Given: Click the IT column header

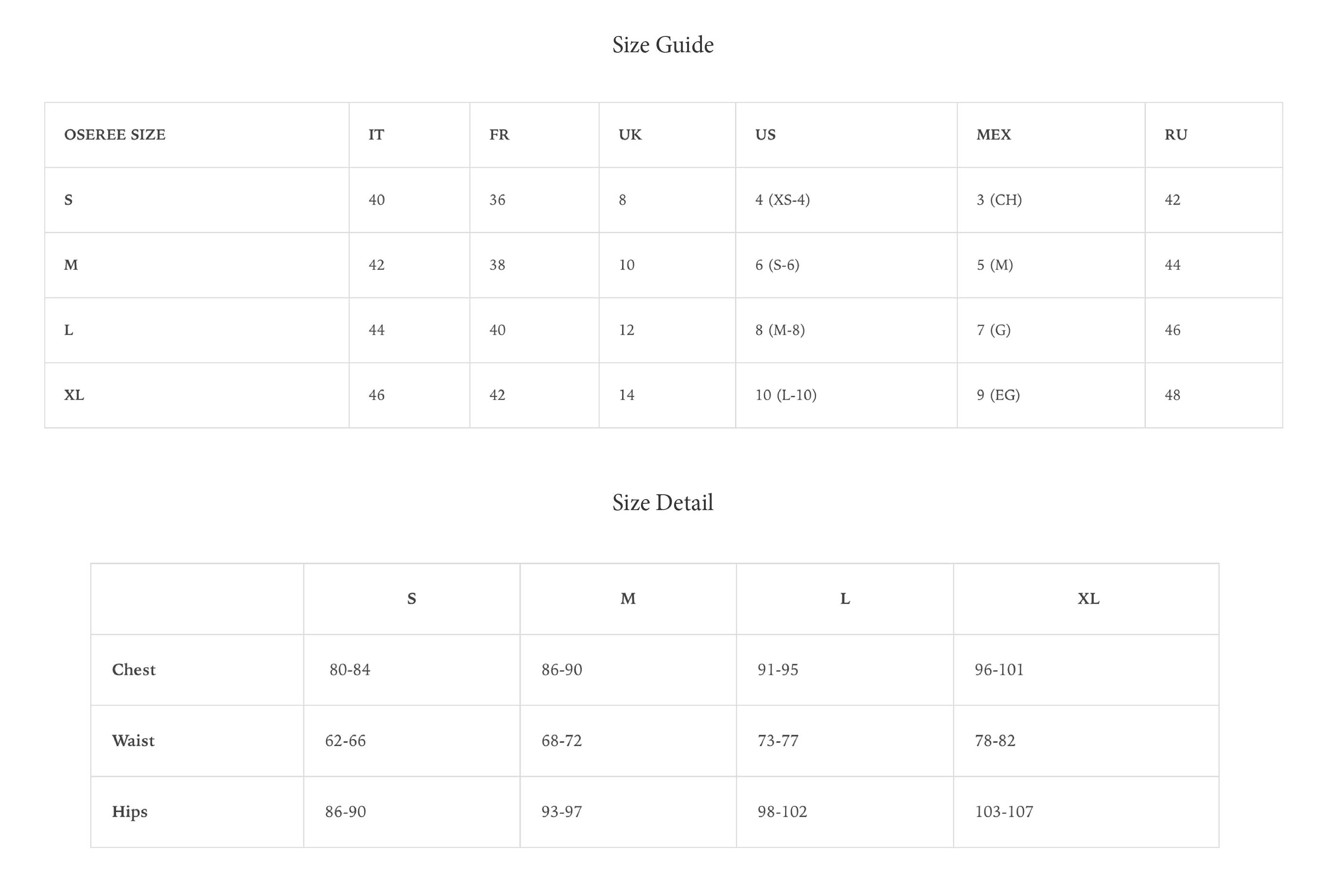Looking at the screenshot, I should [x=376, y=135].
